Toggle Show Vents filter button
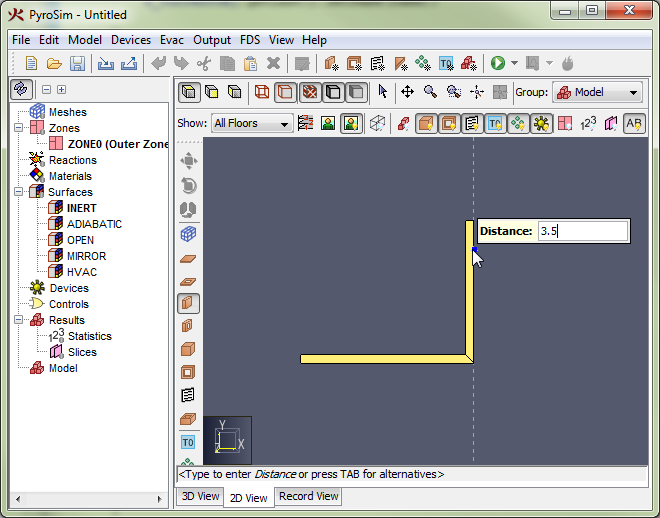Screen dimensions: 660x518 click(472, 124)
